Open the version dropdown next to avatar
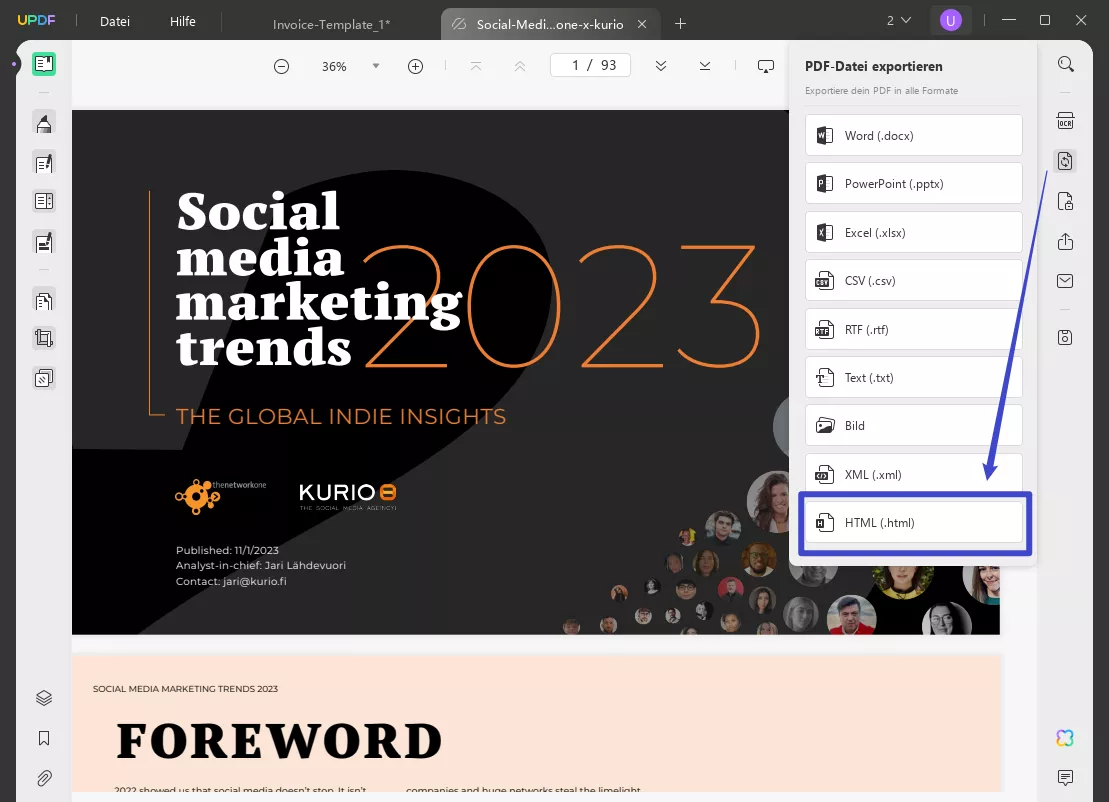The image size is (1109, 802). pyautogui.click(x=895, y=20)
